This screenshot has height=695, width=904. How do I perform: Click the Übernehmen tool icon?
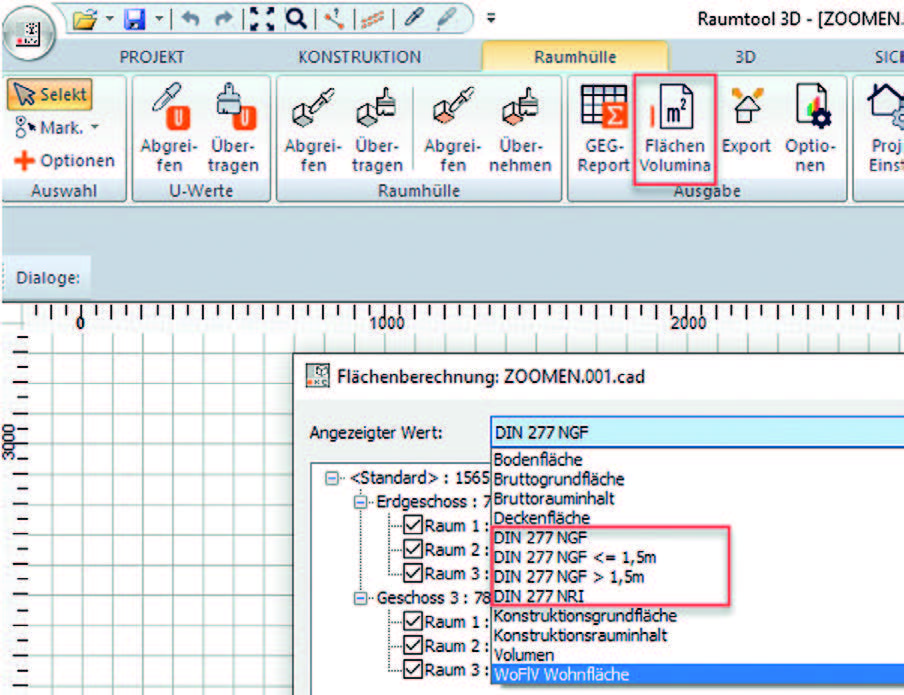pyautogui.click(x=520, y=128)
